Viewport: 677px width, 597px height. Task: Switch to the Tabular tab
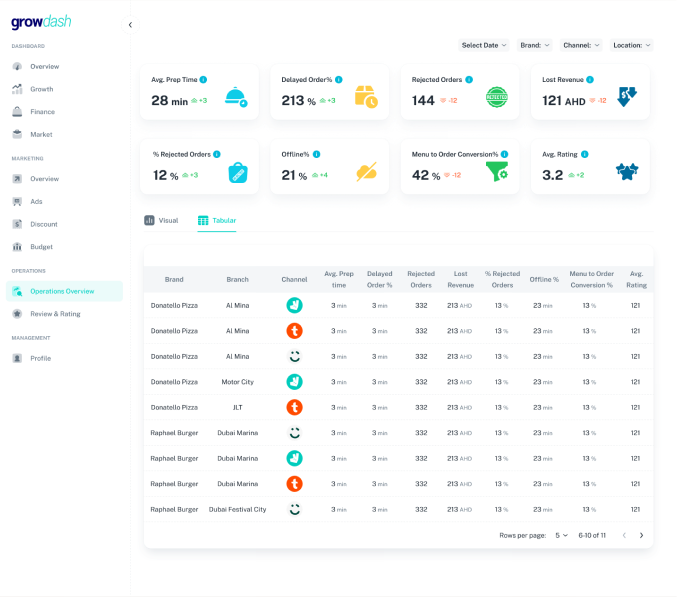(217, 221)
